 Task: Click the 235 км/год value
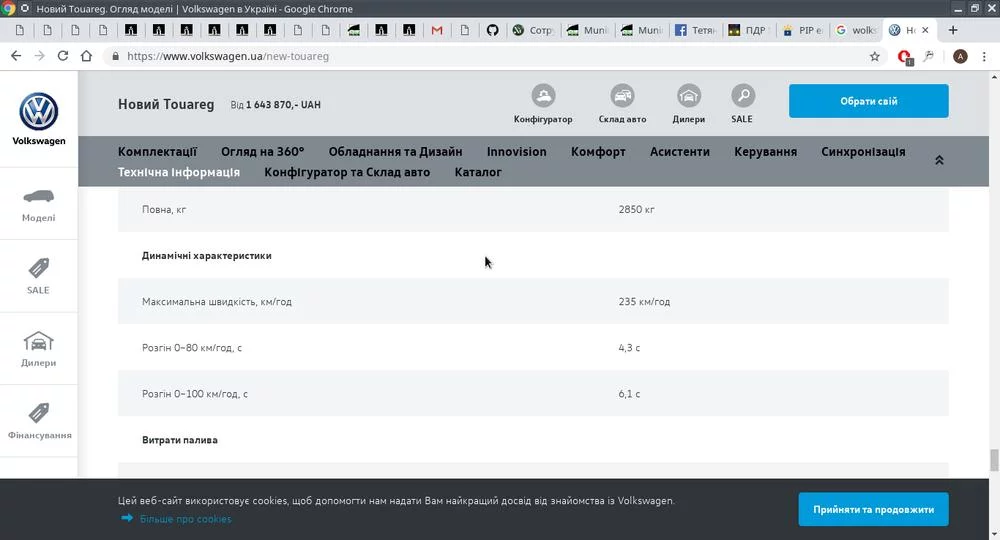tap(644, 302)
